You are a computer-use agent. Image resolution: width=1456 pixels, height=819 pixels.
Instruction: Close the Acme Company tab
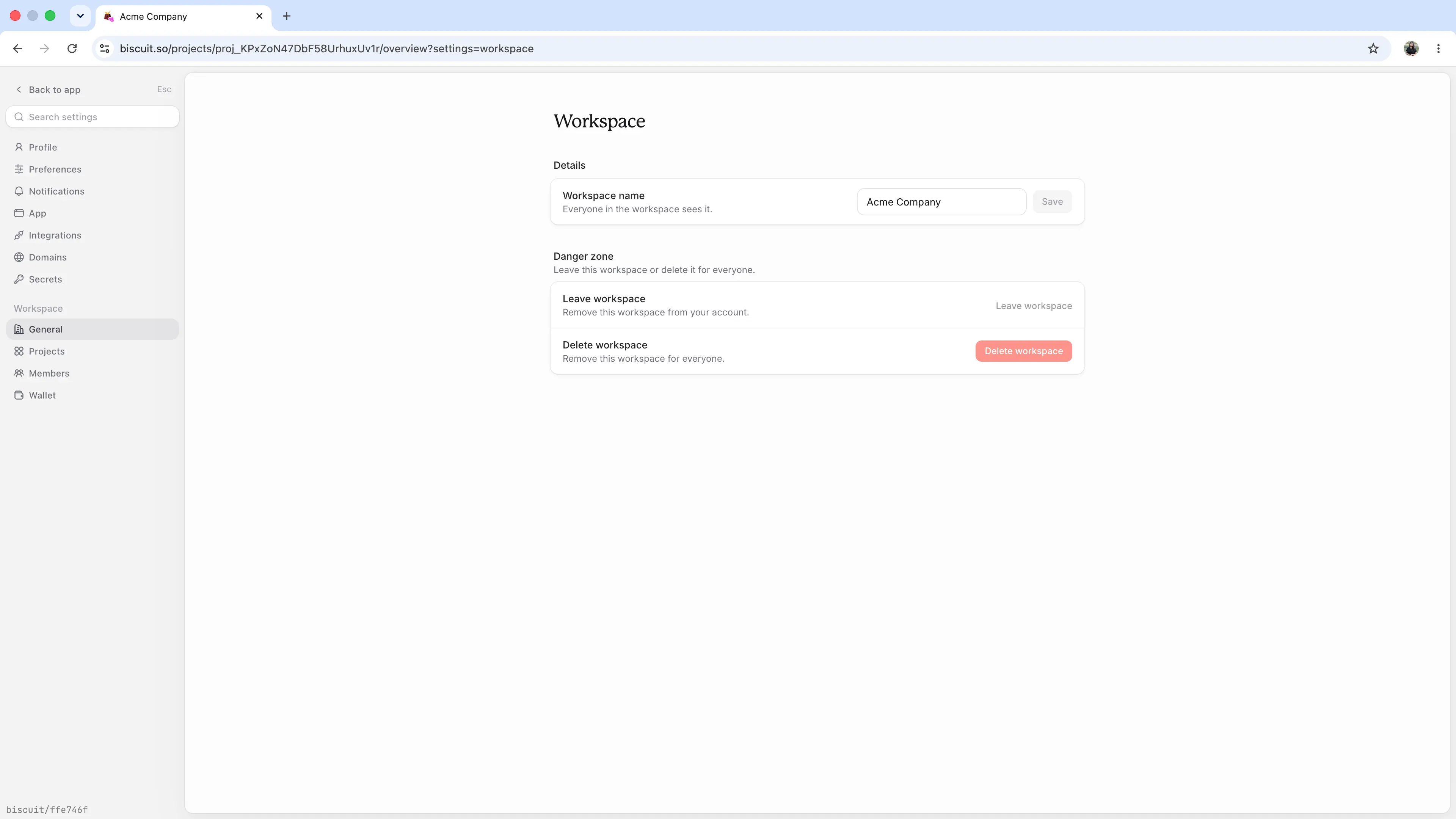259,16
